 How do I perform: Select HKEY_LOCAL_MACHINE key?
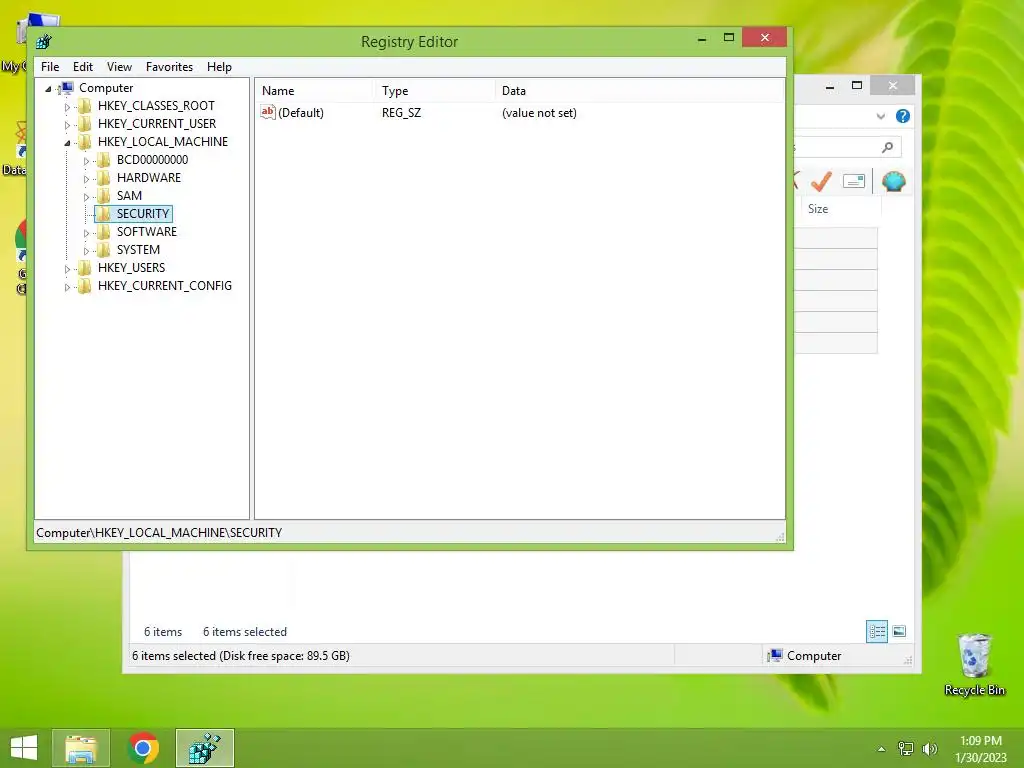pos(163,142)
